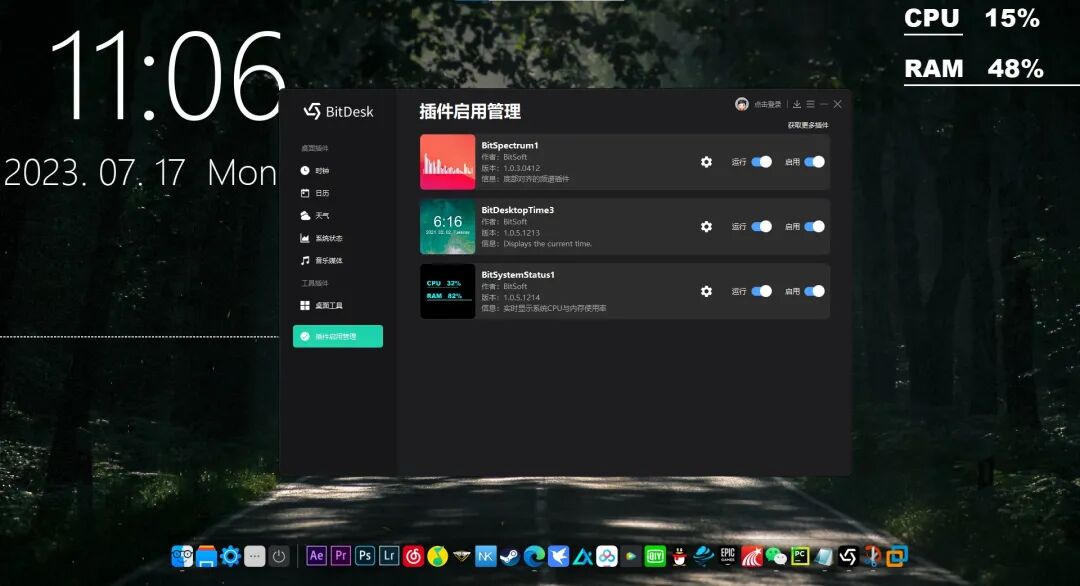Open WeChat from the dock
This screenshot has width=1080, height=586.
tap(776, 556)
